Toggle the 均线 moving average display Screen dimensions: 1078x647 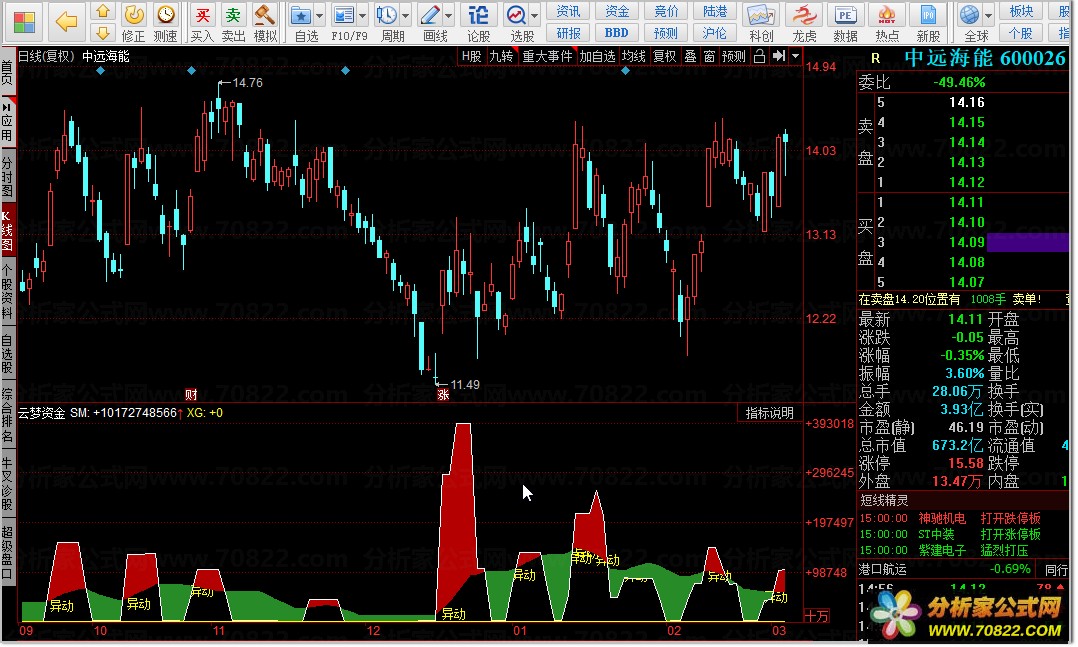[x=633, y=56]
